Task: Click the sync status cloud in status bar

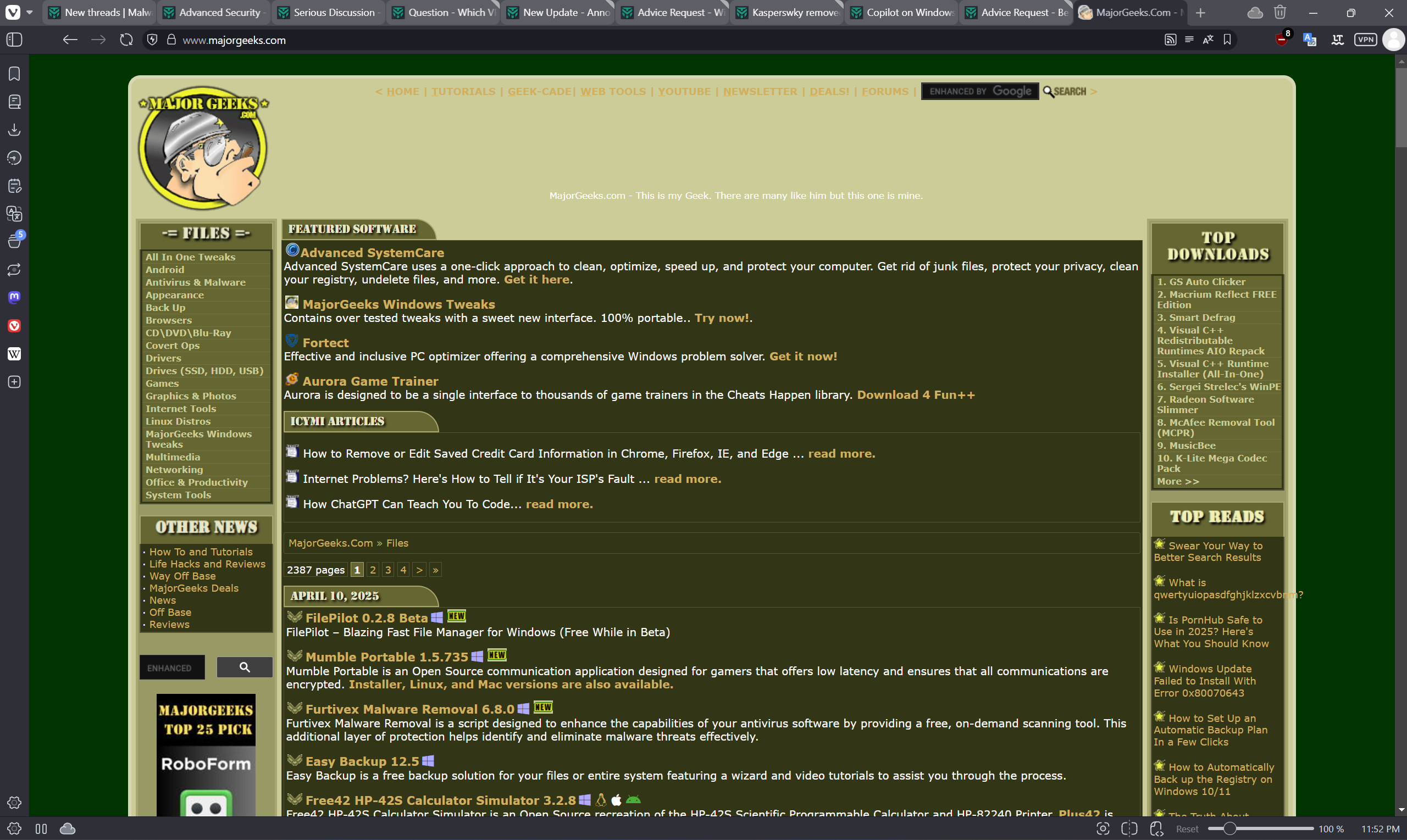Action: (68, 828)
